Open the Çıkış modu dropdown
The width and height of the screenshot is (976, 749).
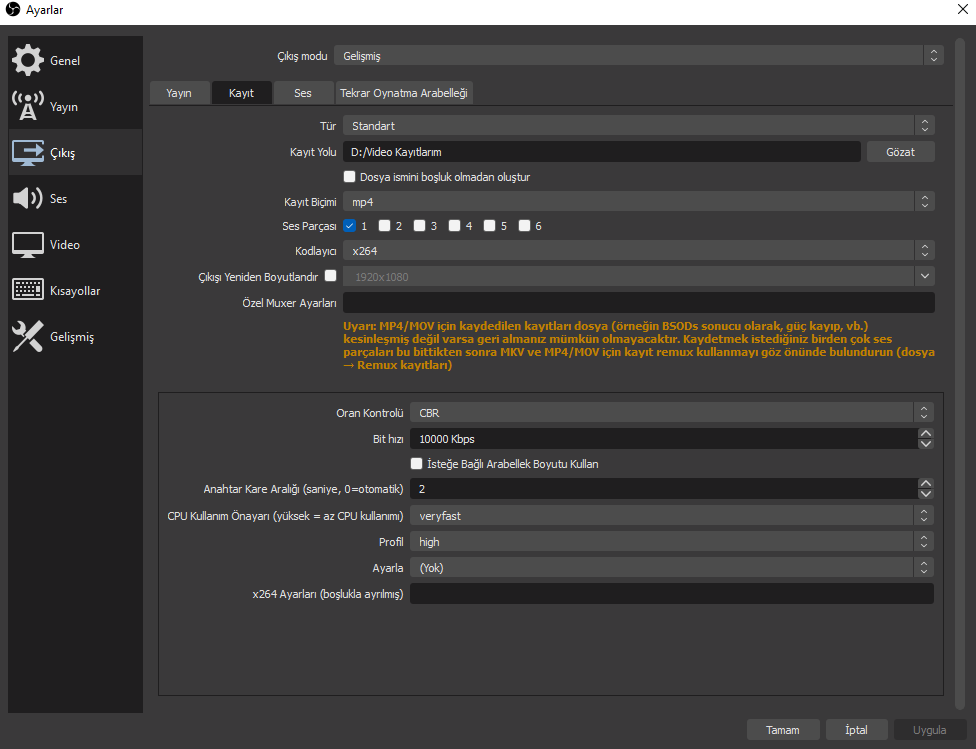(639, 55)
